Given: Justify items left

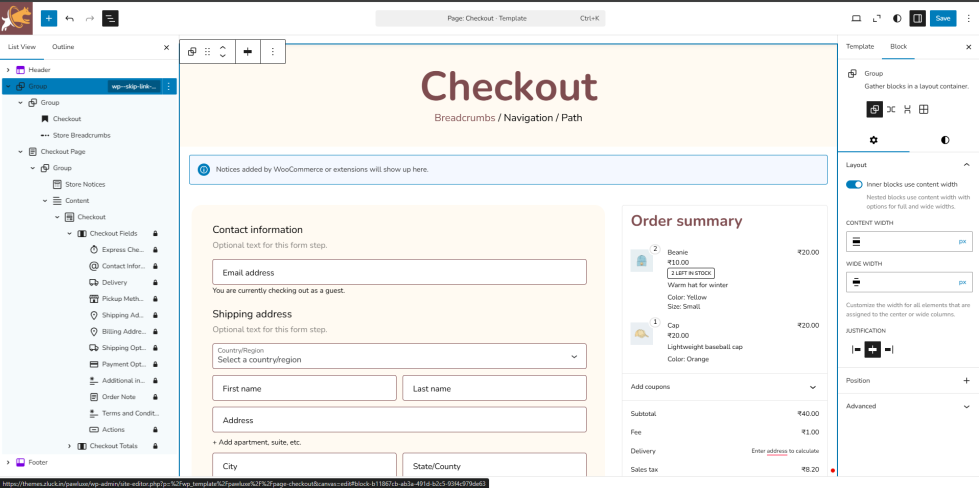Looking at the screenshot, I should (x=857, y=349).
